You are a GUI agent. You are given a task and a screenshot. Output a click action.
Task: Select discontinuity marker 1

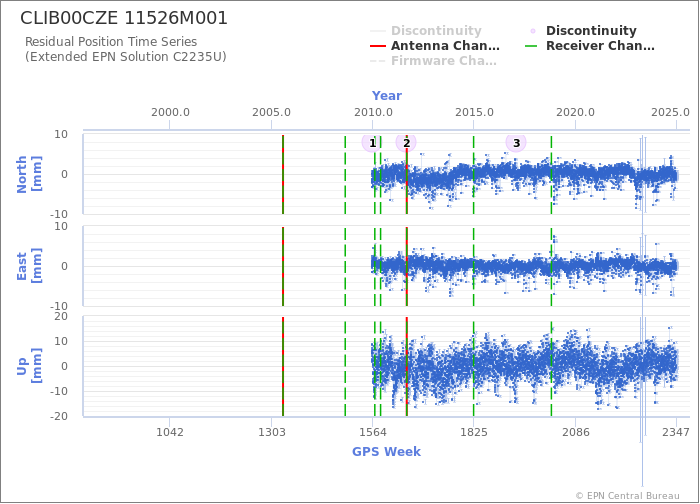372,143
